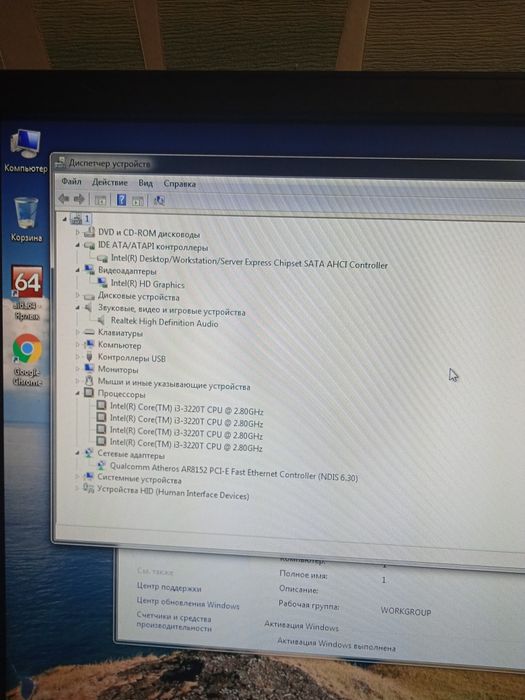Screen dimensions: 525x700
Task: Expand Контроллеры USB node
Action: point(78,357)
